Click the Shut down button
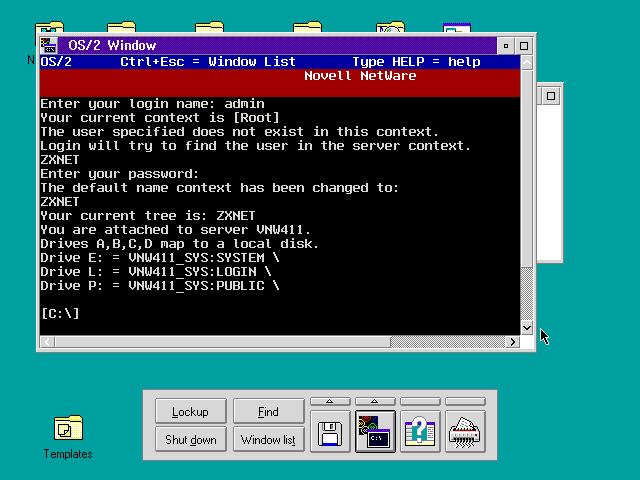This screenshot has width=640, height=480. [191, 439]
